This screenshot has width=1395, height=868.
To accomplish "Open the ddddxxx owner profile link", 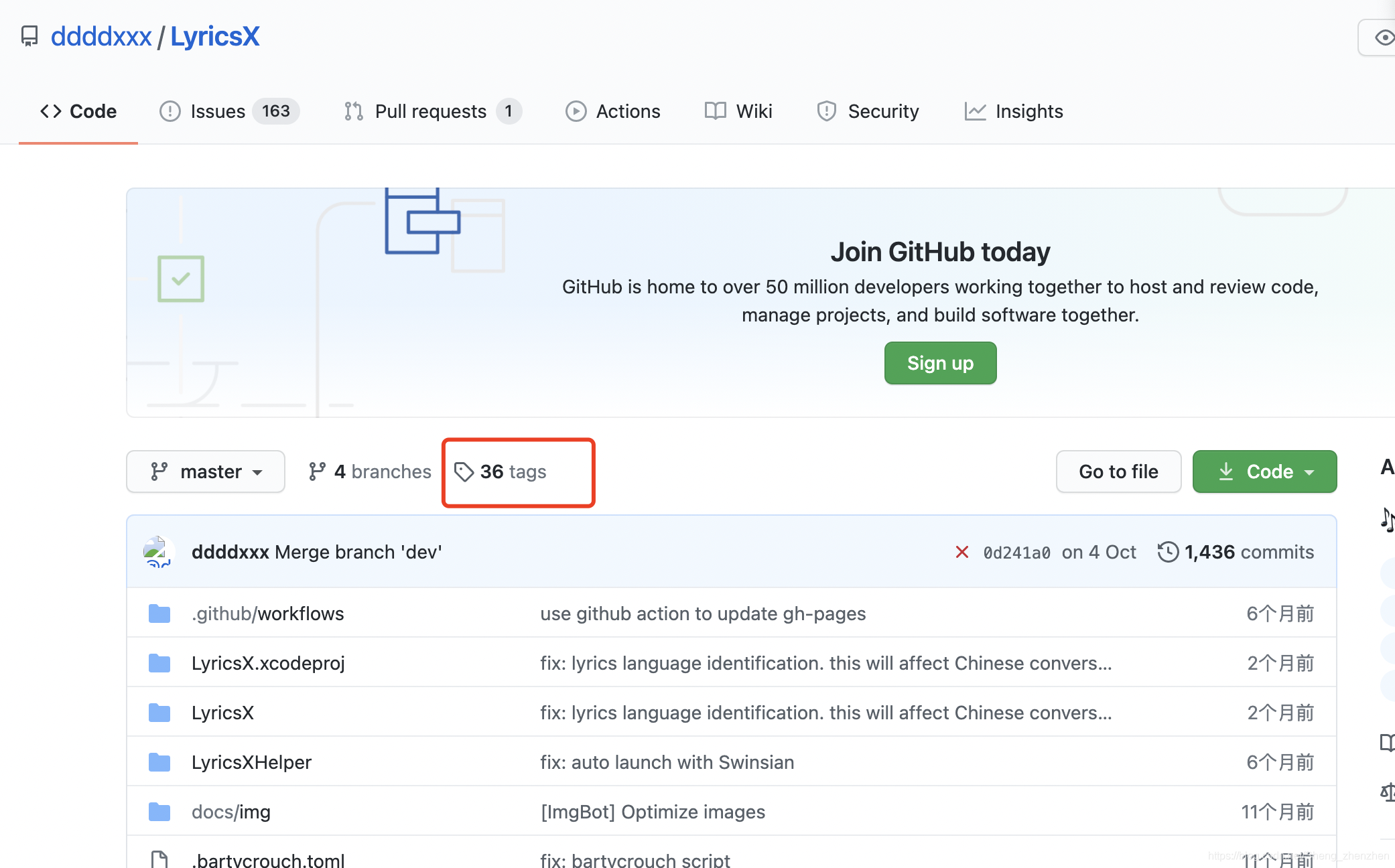I will [101, 36].
